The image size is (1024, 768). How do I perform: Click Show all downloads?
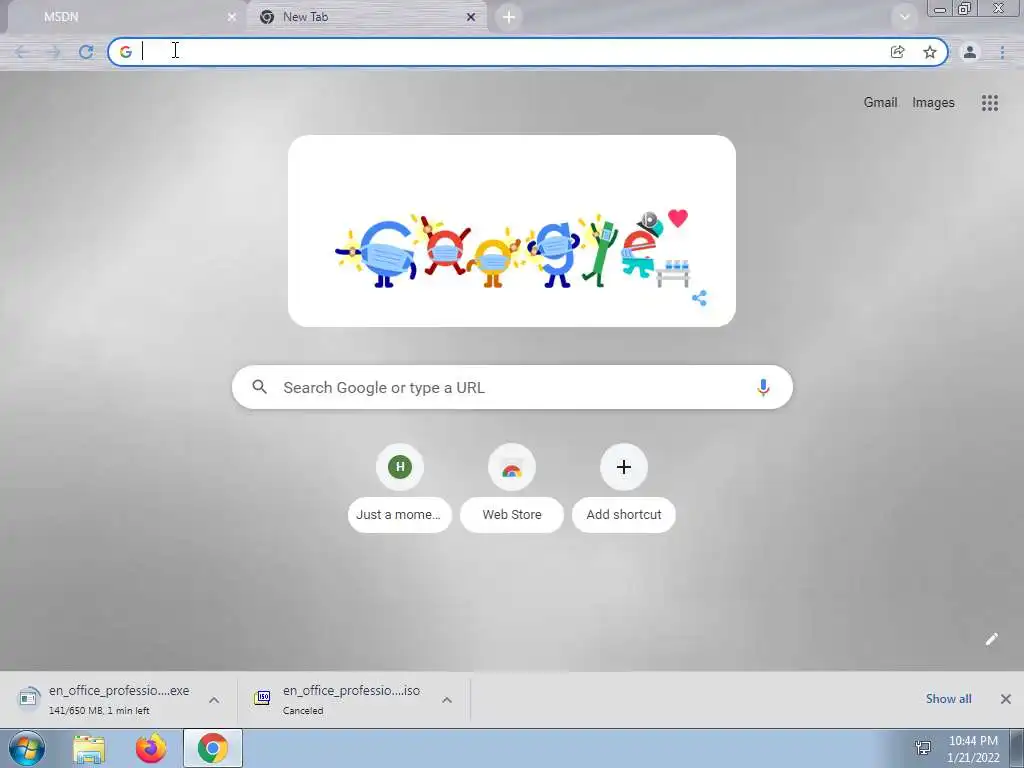click(x=948, y=699)
